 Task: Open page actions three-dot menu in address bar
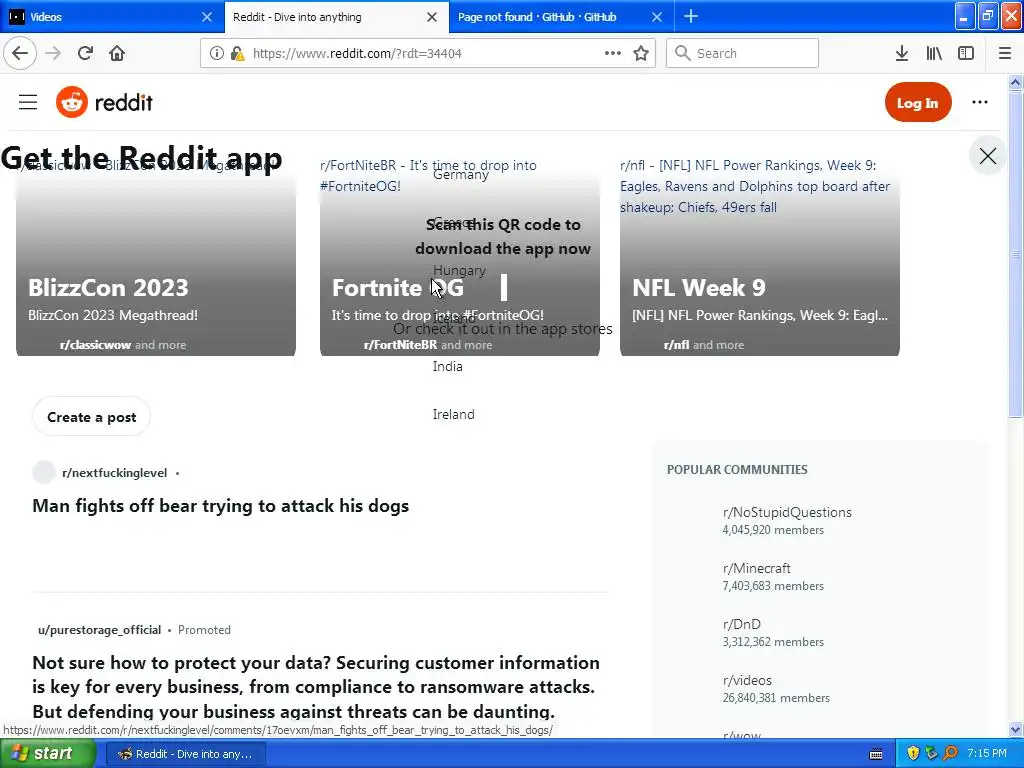[x=613, y=53]
